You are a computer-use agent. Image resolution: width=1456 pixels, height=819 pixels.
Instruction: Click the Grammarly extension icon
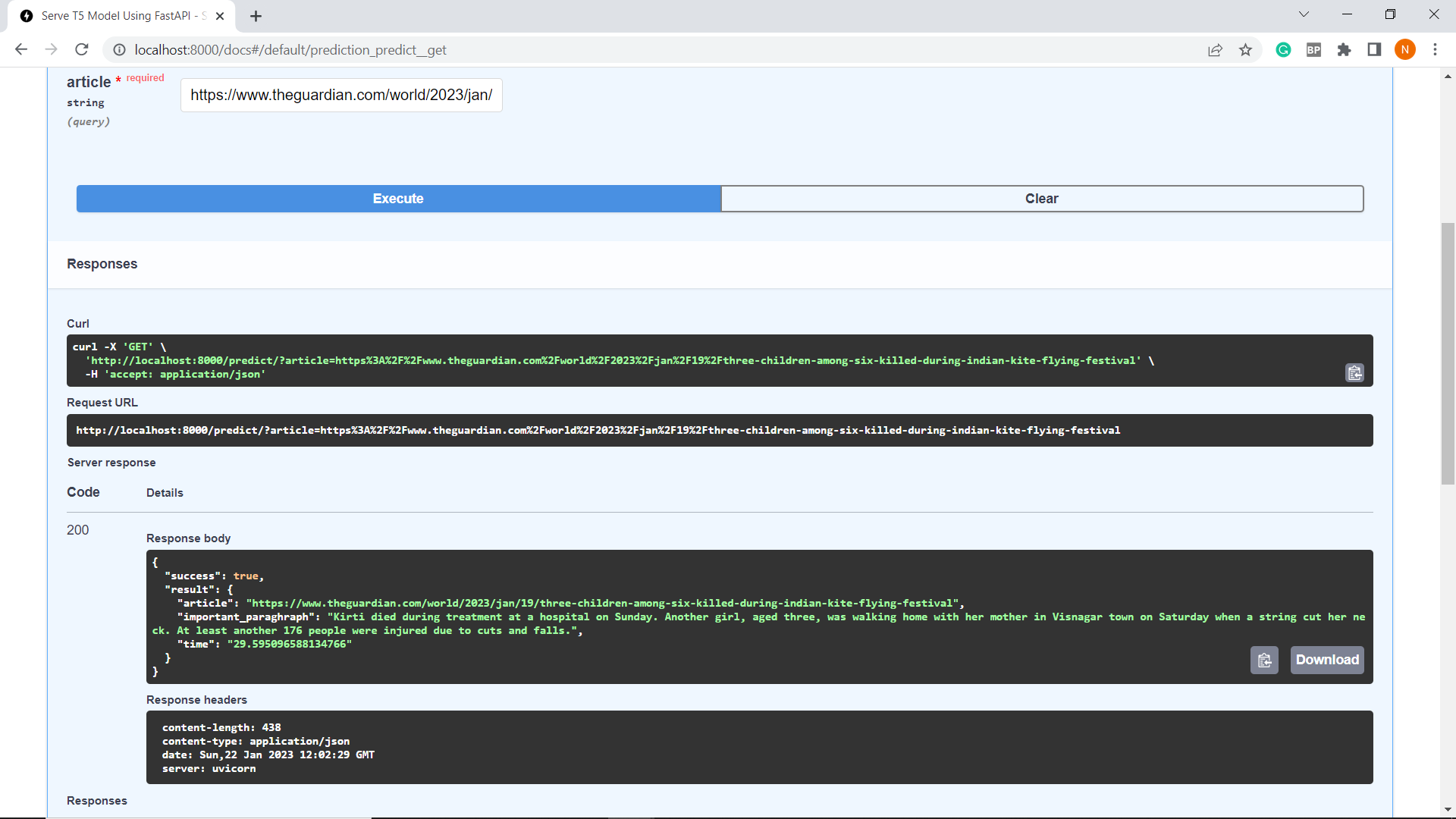(x=1283, y=50)
